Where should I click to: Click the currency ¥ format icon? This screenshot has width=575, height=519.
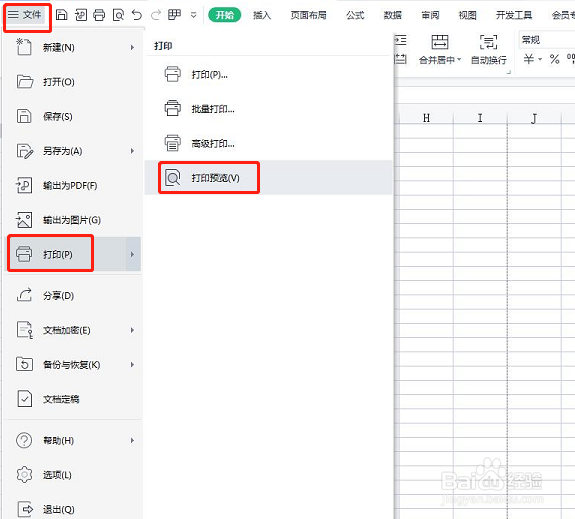coord(529,59)
